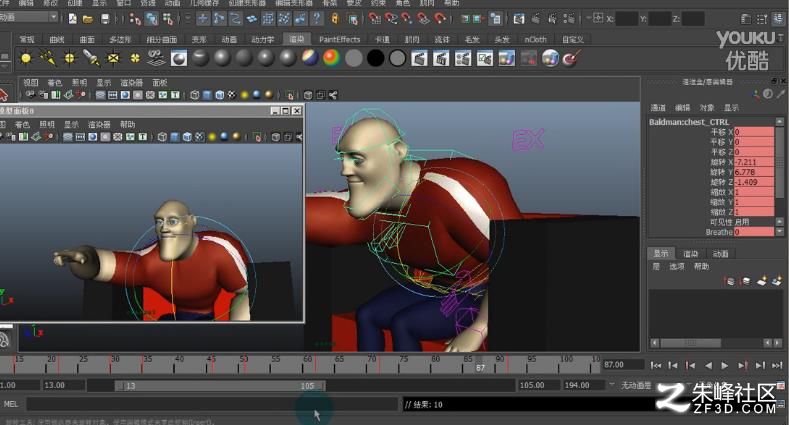789x425 pixels.
Task: Play animation forward
Action: (725, 366)
